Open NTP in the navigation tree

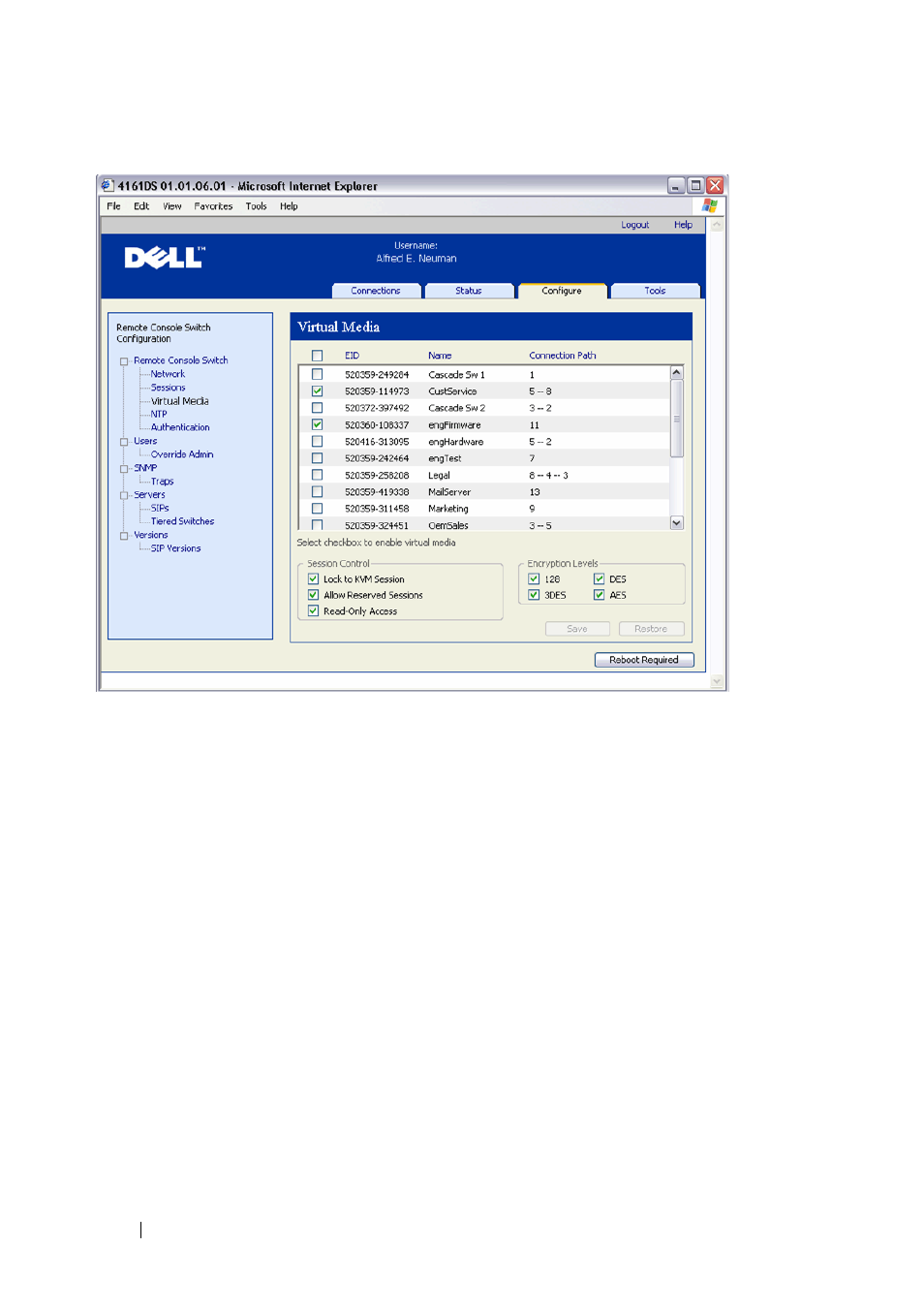(159, 414)
